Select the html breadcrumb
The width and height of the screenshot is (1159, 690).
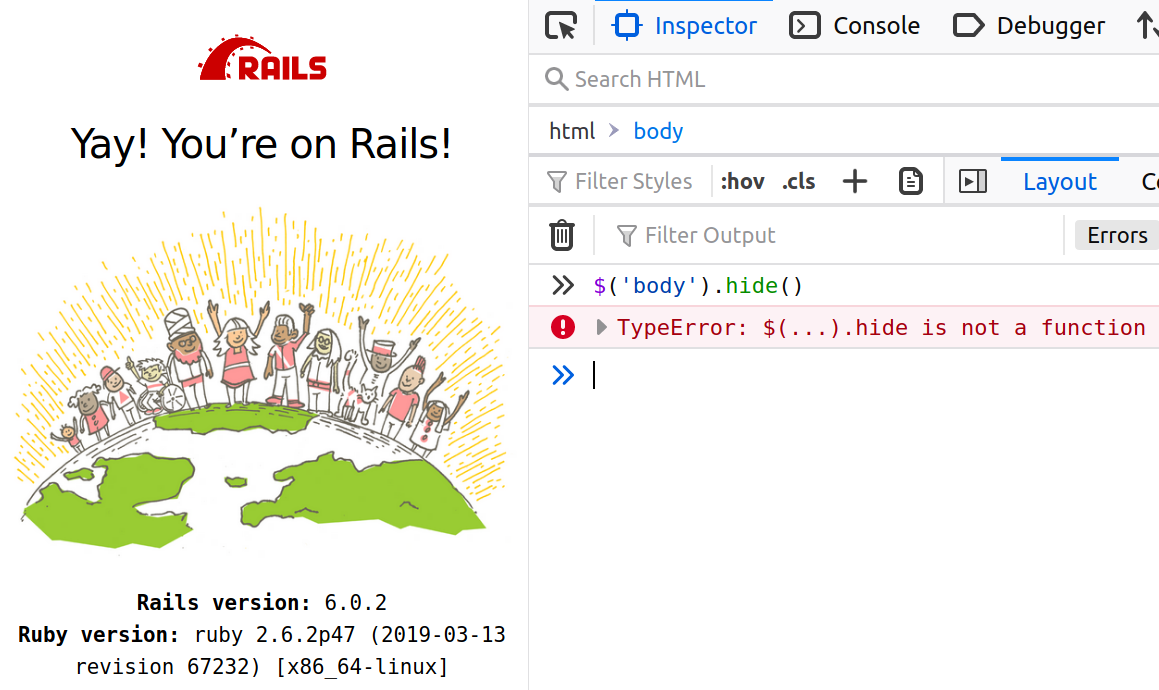click(571, 132)
